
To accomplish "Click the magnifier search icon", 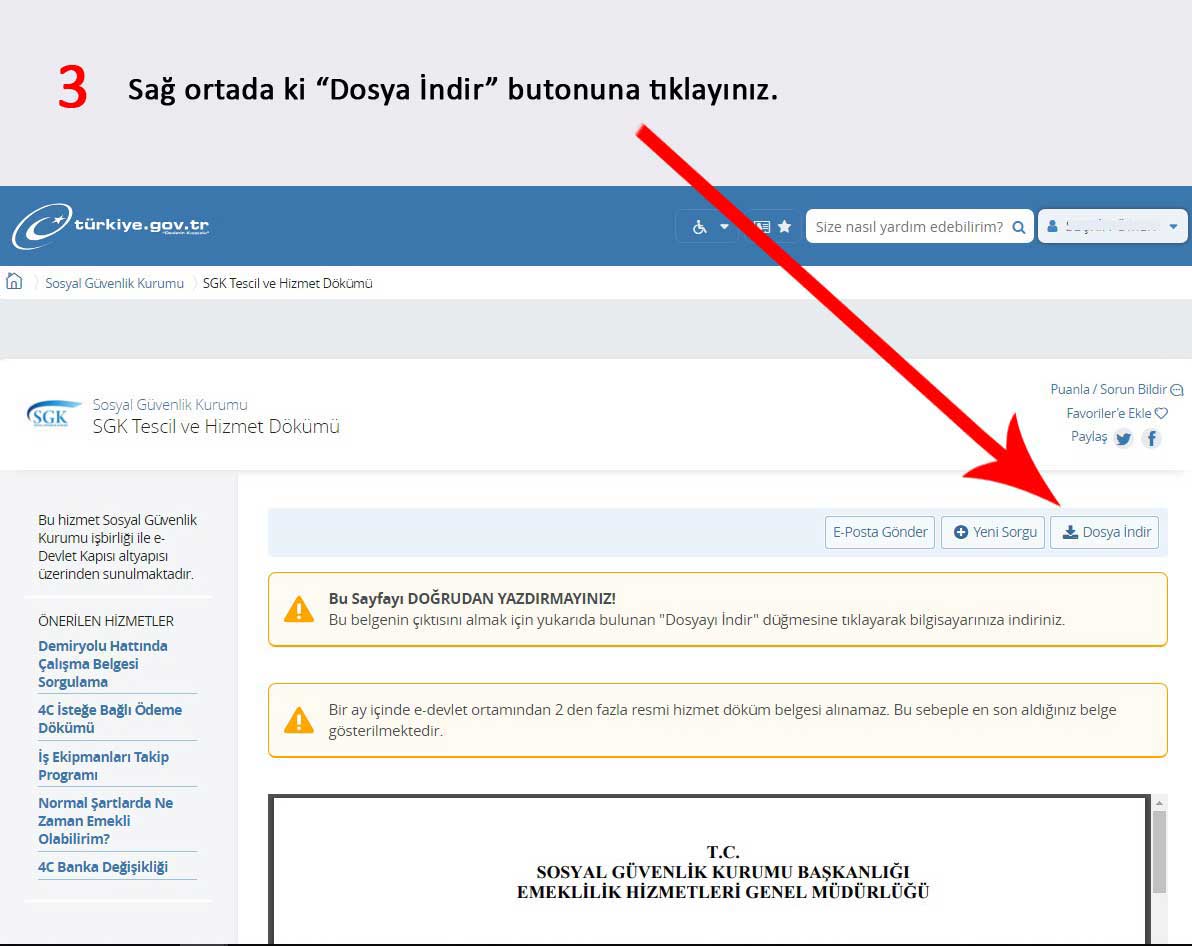I will coord(1019,227).
